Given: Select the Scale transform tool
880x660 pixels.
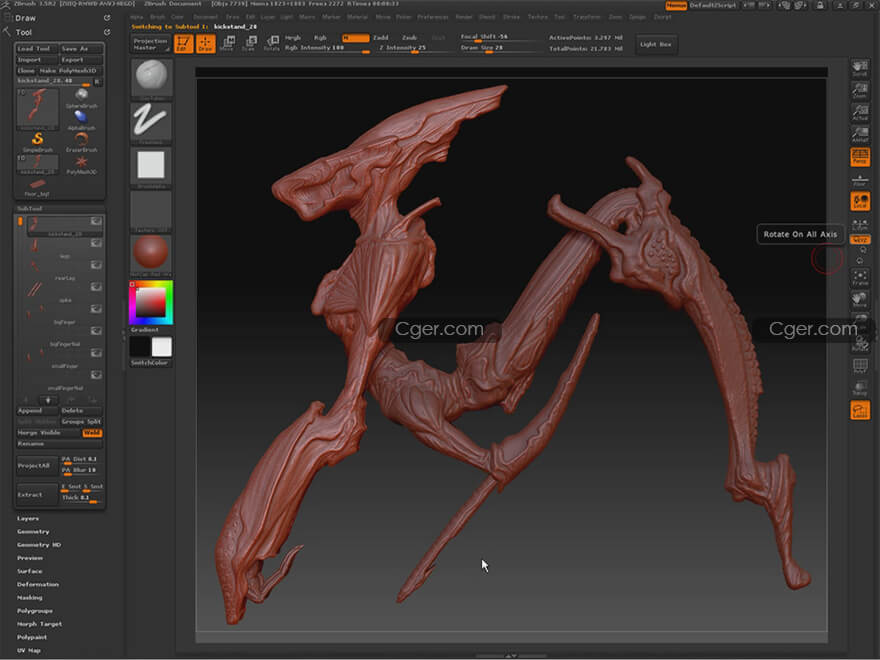Looking at the screenshot, I should point(249,44).
